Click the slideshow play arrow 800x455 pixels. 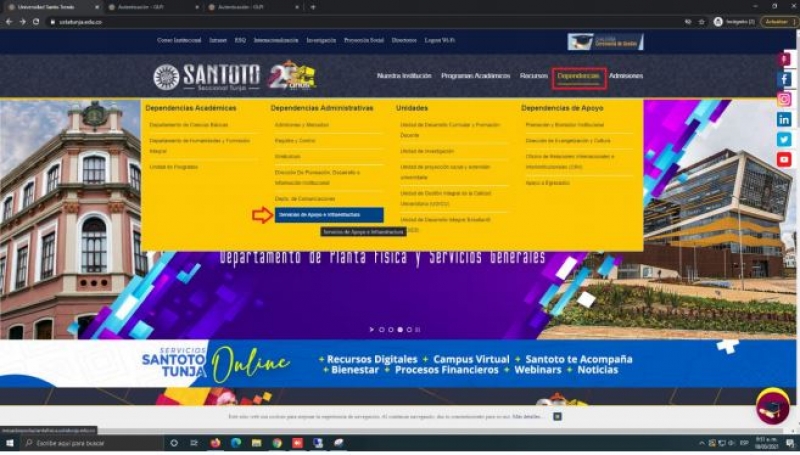pyautogui.click(x=371, y=330)
